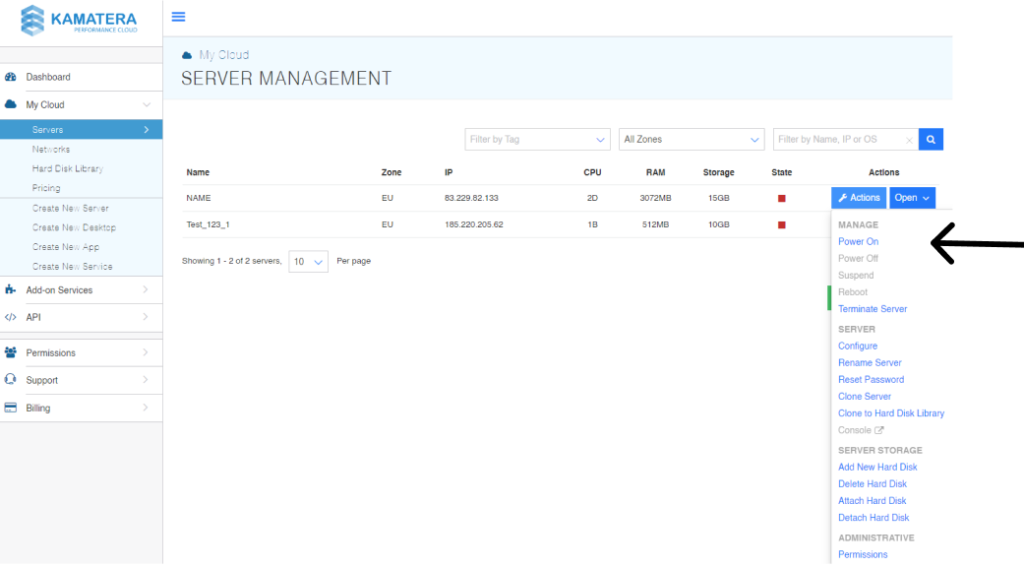Expand the Open split button

click(x=912, y=198)
